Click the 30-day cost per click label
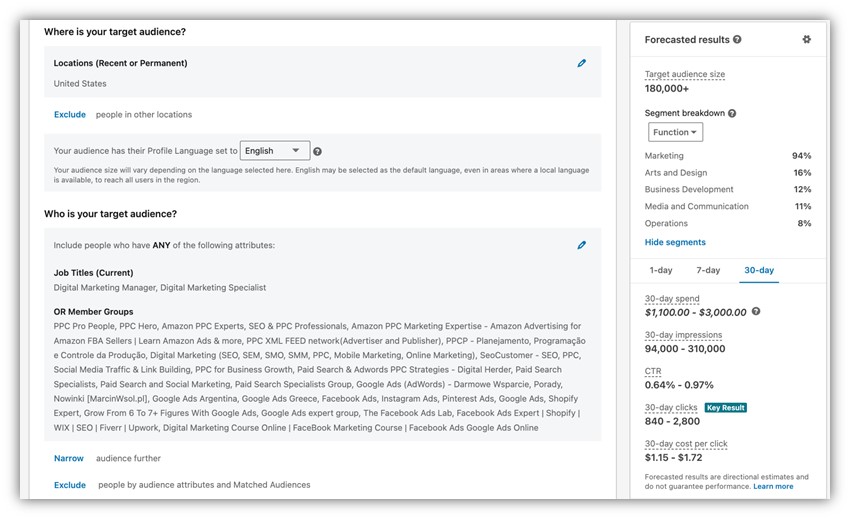 click(686, 443)
